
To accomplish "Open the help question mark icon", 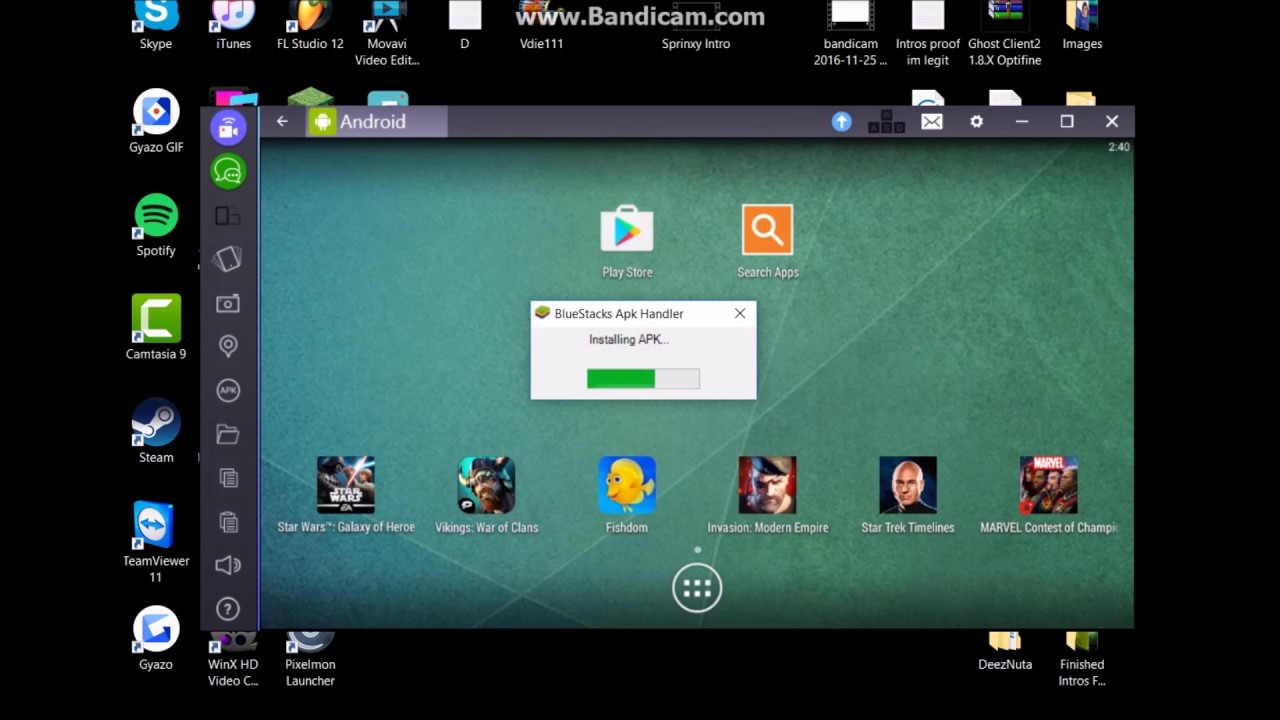I will tap(228, 608).
